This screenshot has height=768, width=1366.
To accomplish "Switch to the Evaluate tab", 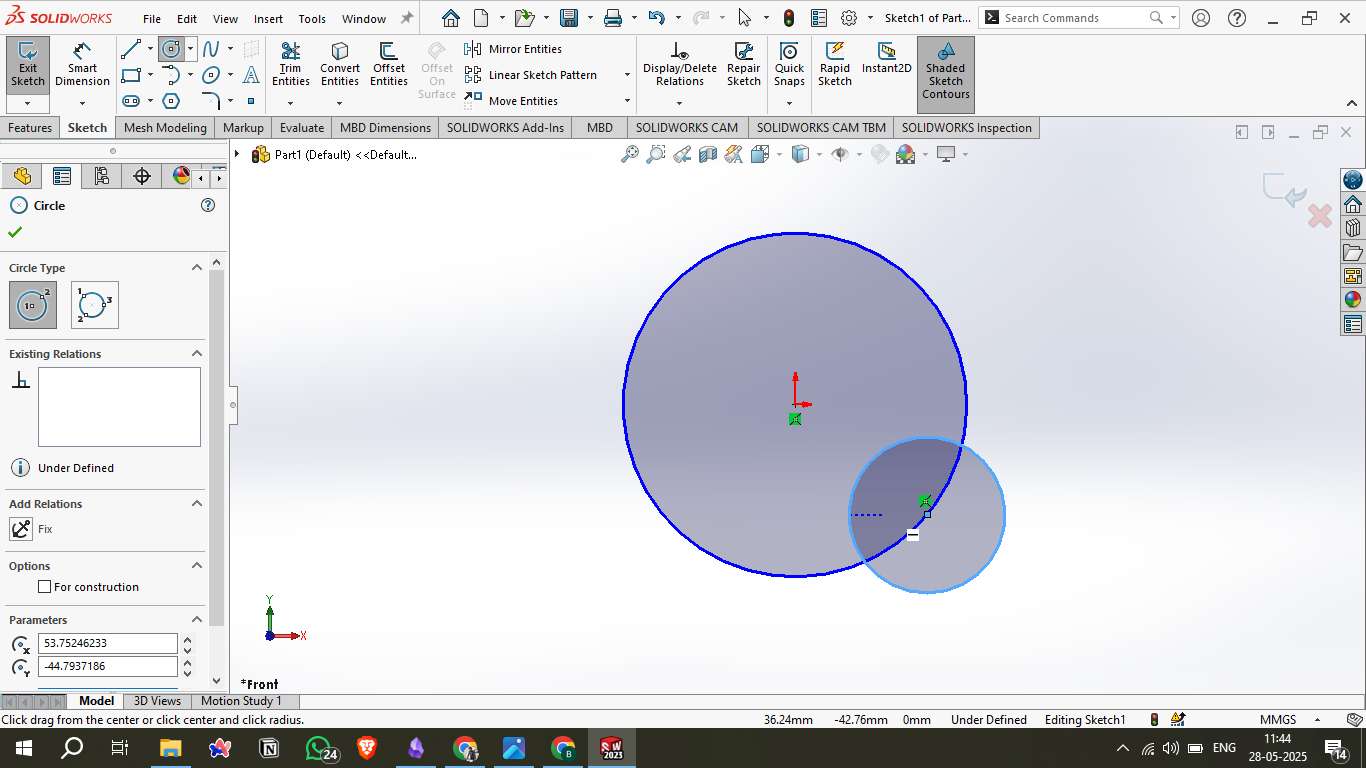I will point(302,128).
